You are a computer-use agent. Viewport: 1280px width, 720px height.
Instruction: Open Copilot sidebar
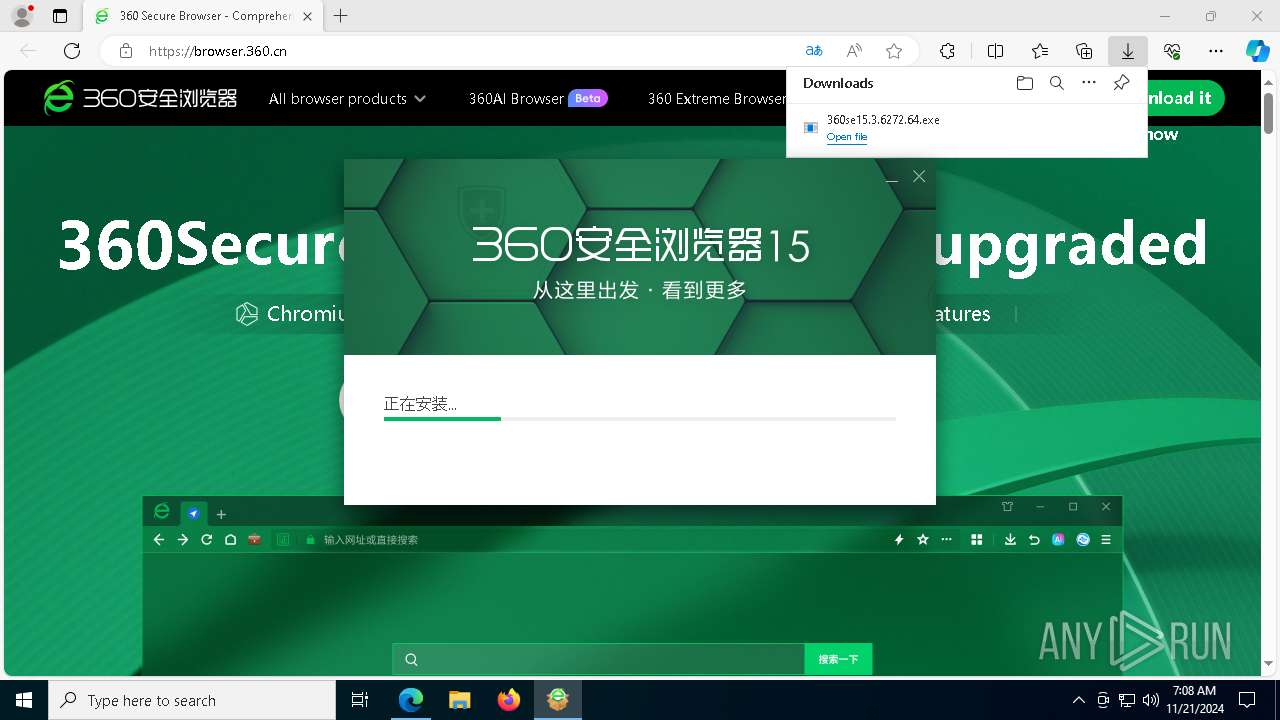click(x=1257, y=51)
